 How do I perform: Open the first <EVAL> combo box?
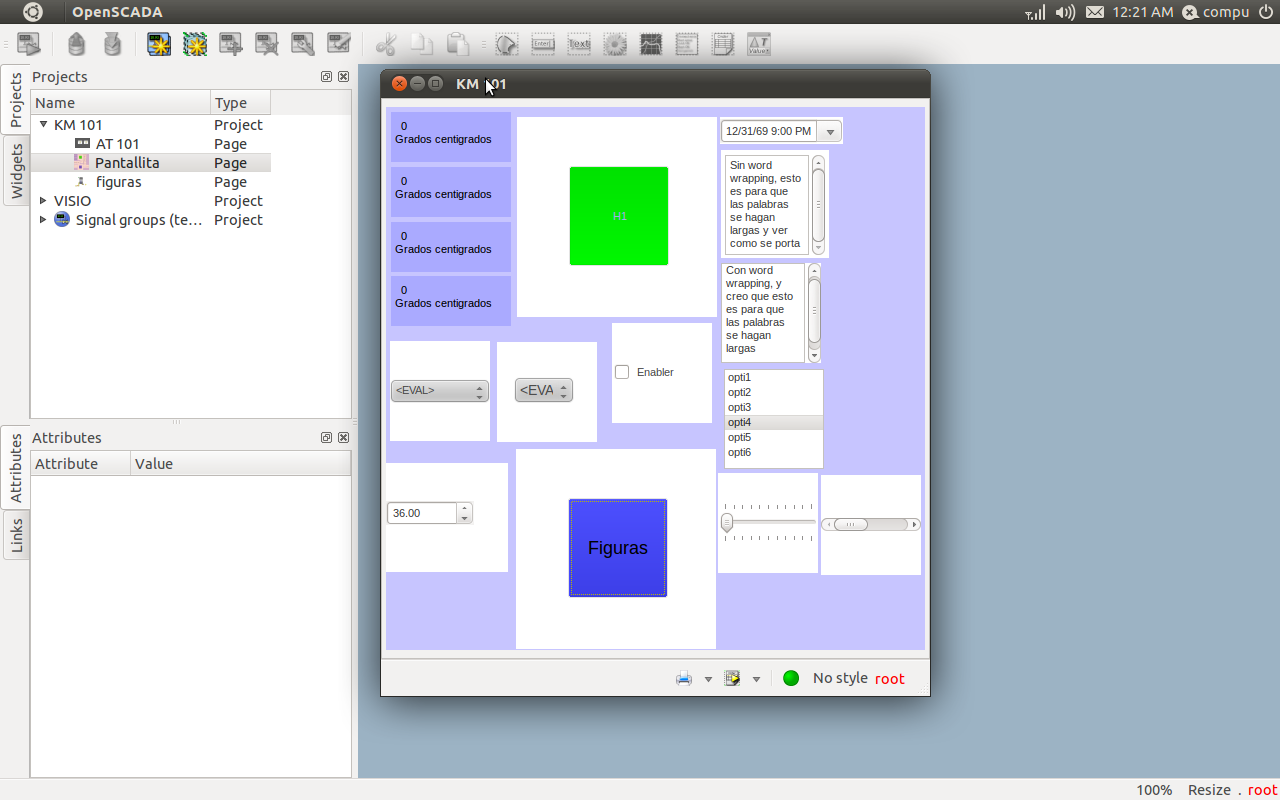click(x=439, y=391)
